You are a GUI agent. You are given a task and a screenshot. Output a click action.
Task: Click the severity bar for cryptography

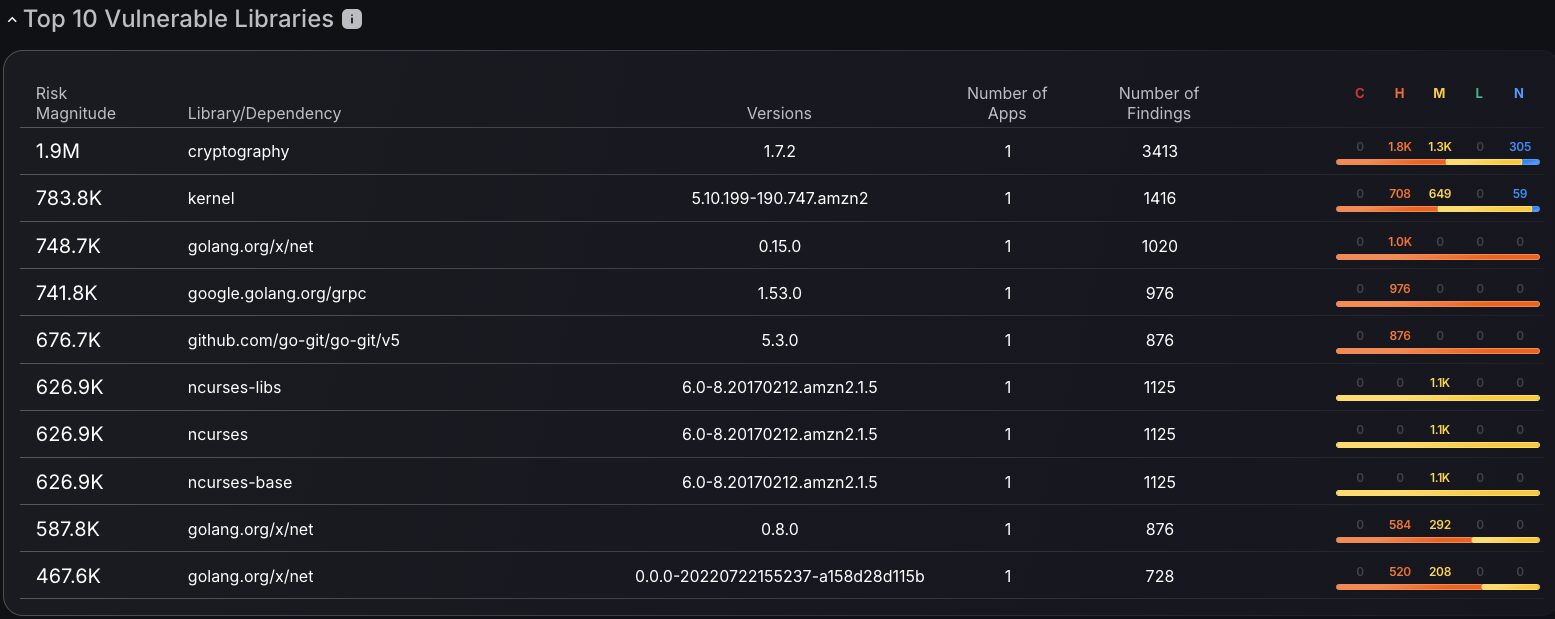pos(1438,162)
